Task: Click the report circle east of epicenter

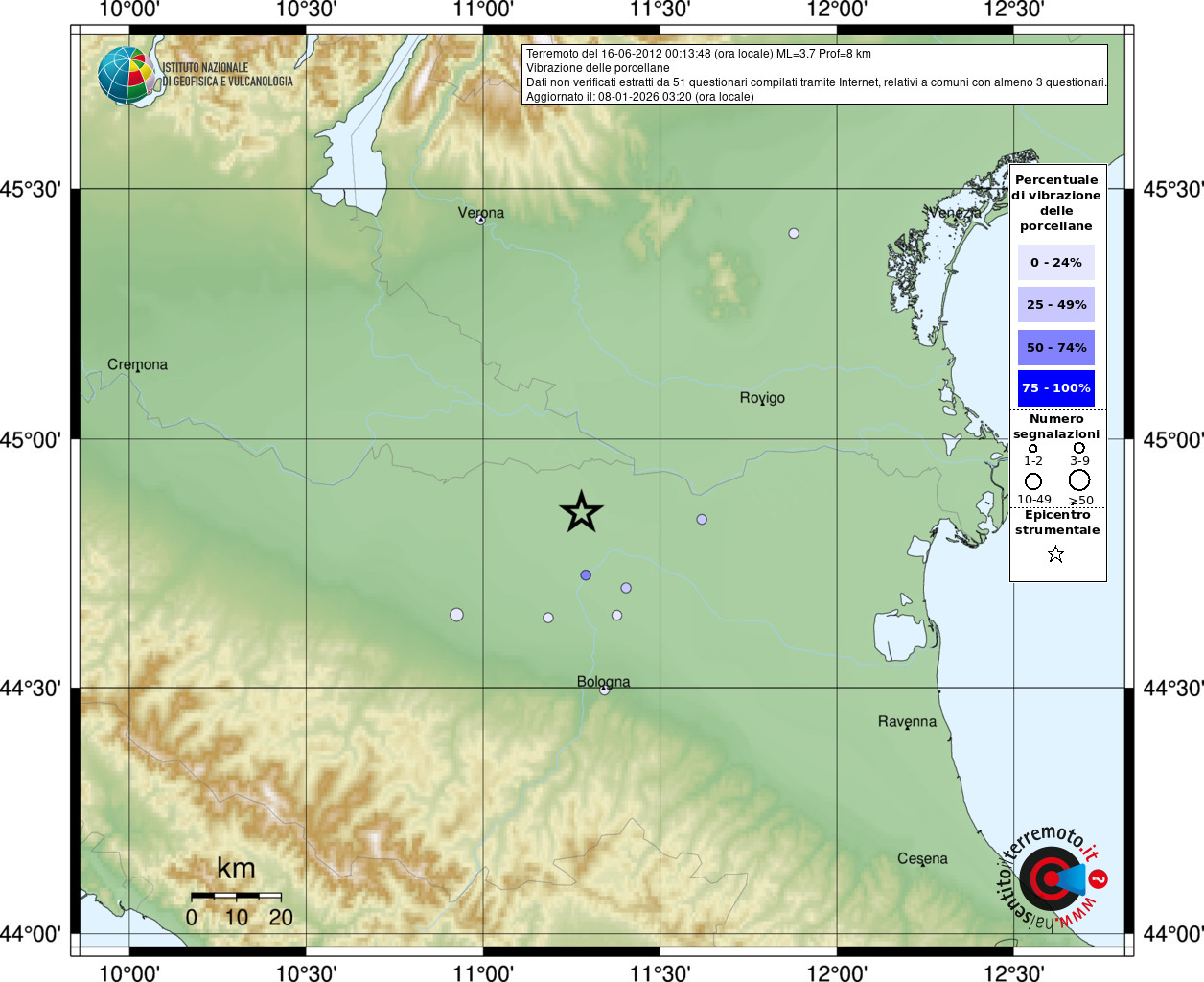Action: point(702,519)
